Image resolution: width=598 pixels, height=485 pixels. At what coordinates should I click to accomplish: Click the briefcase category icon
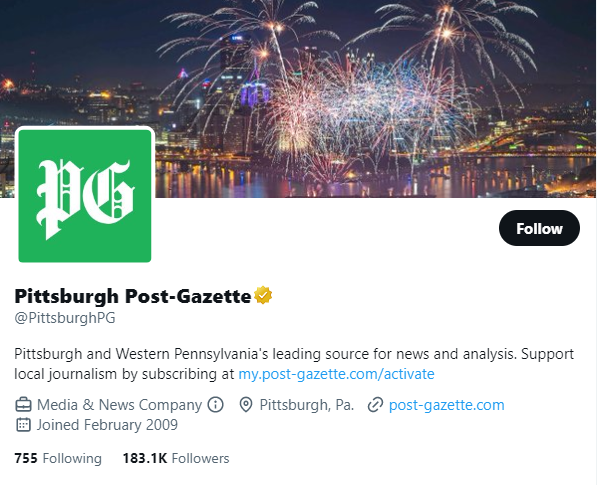coord(23,405)
